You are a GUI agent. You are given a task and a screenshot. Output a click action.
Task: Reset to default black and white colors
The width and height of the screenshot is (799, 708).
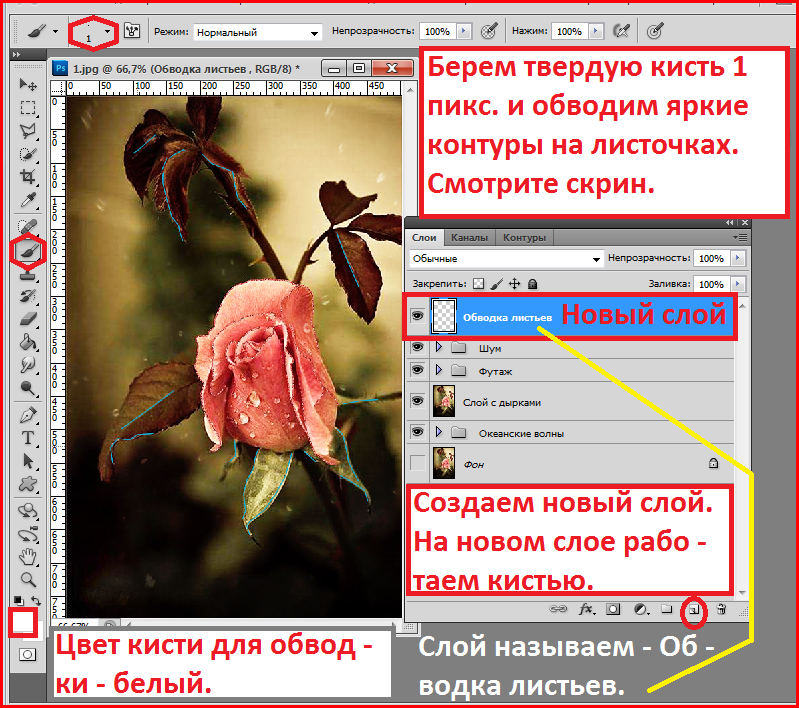point(17,600)
